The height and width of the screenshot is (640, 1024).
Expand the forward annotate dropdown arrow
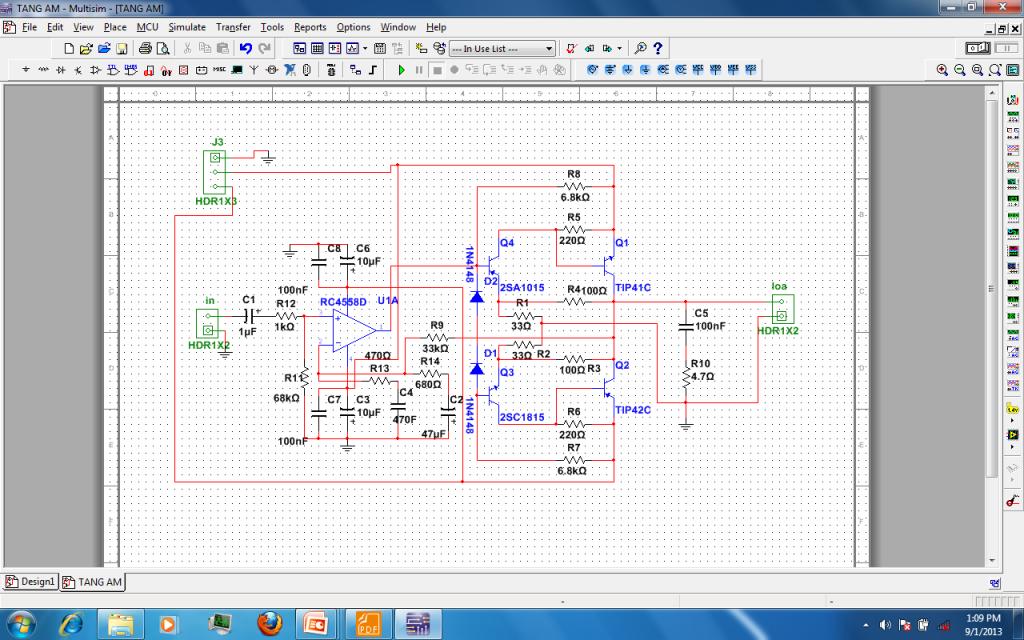pyautogui.click(x=620, y=48)
